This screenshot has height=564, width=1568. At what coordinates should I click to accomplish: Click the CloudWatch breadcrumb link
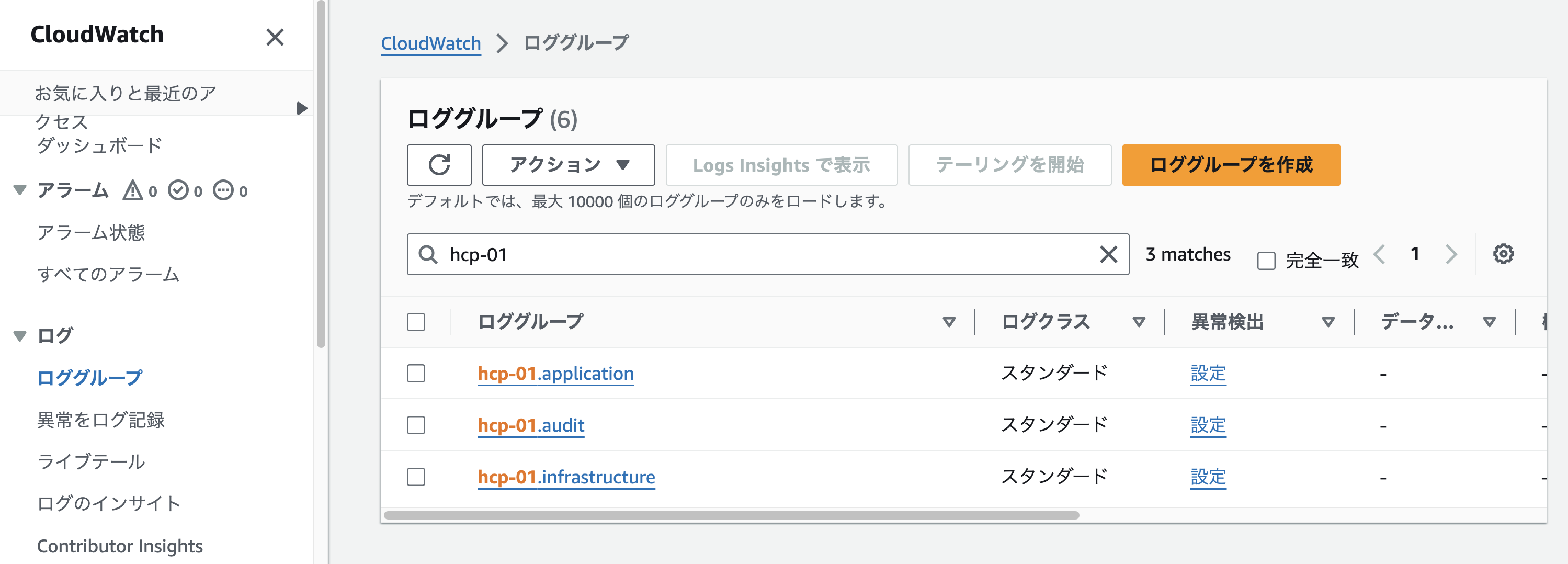pos(430,43)
